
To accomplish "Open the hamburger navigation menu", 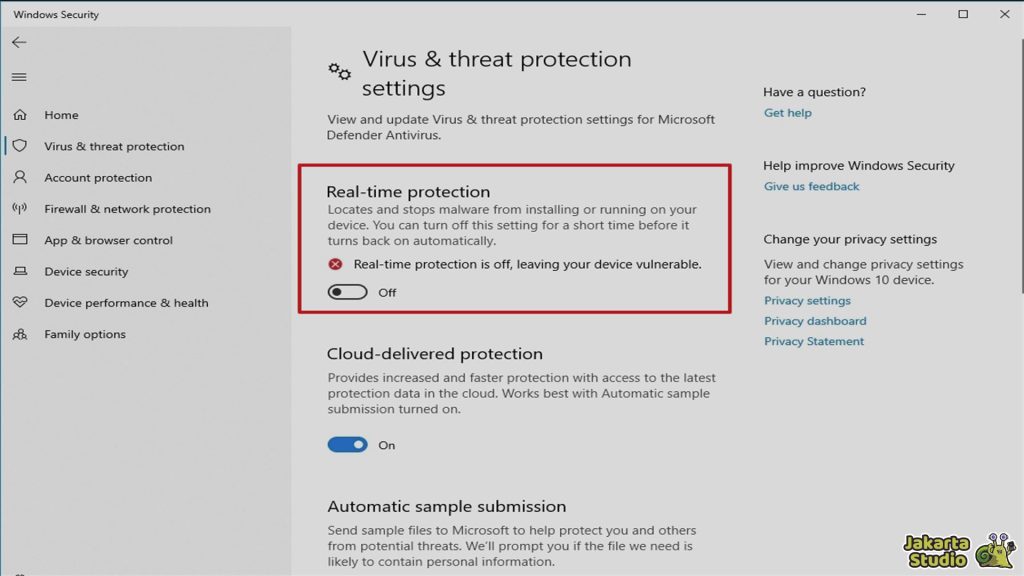I will (19, 77).
